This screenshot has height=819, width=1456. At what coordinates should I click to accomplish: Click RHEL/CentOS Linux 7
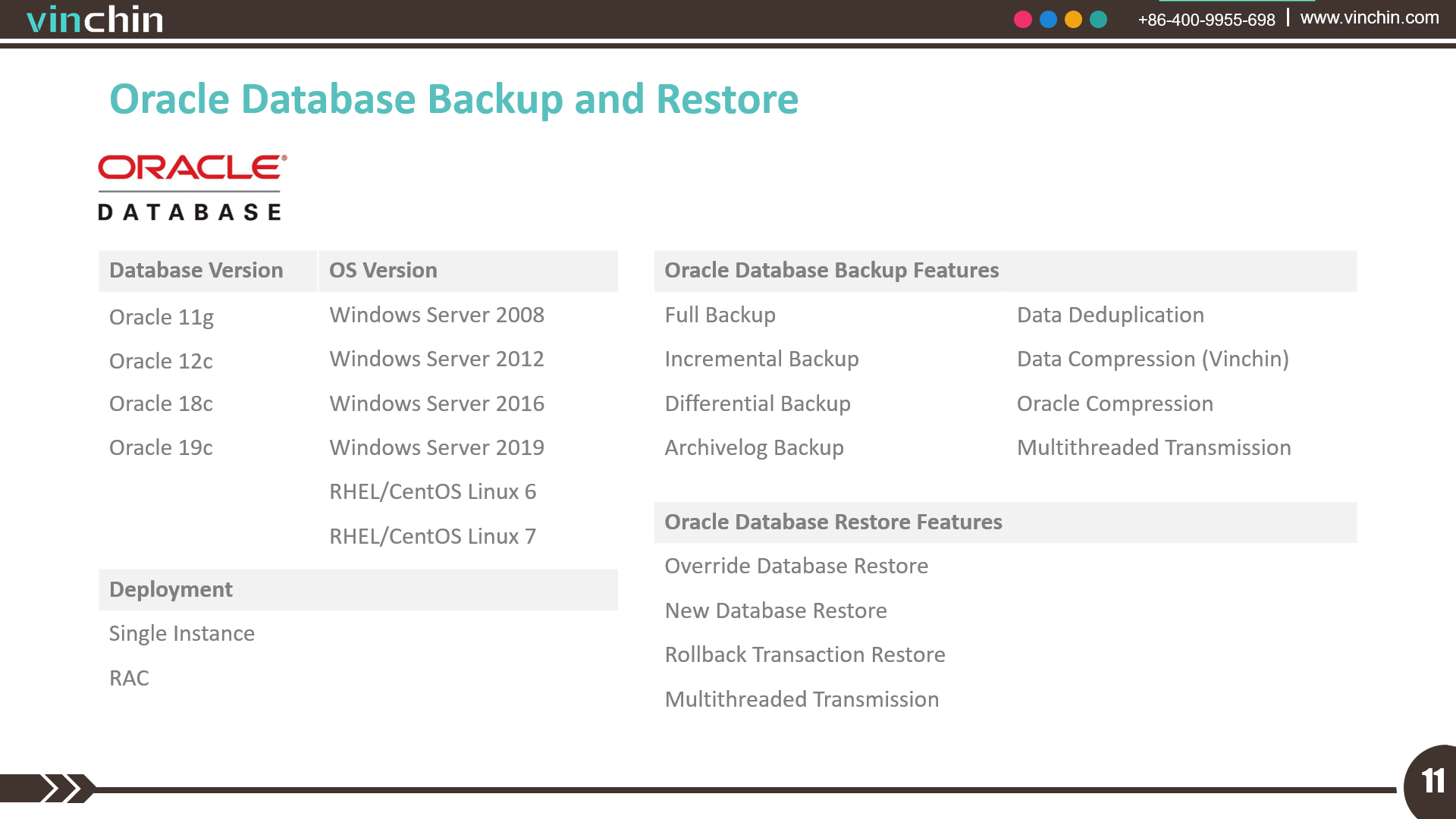(x=433, y=536)
